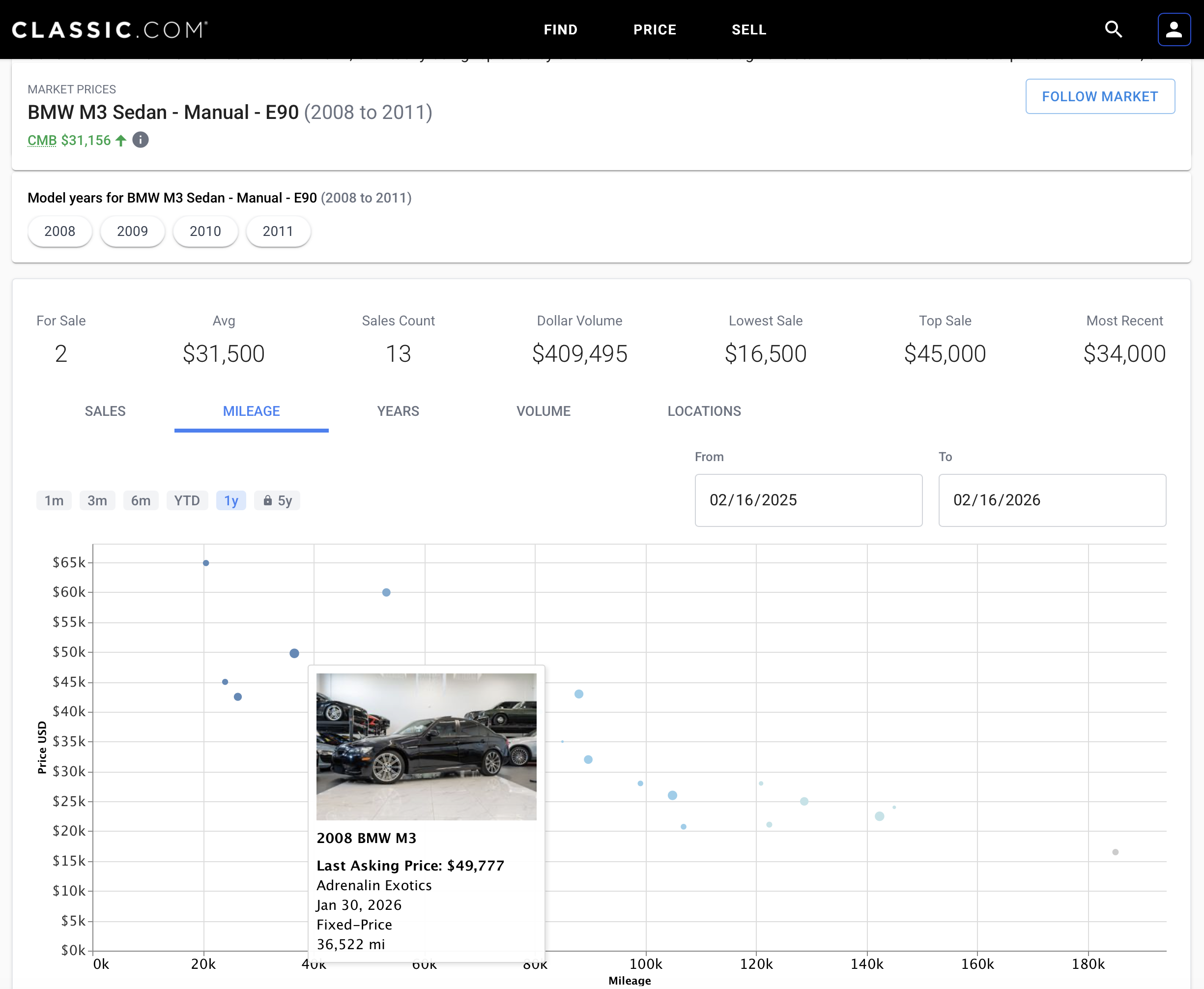Click the tooltip mileage "36,522 mi"
The width and height of the screenshot is (1204, 989).
[351, 944]
